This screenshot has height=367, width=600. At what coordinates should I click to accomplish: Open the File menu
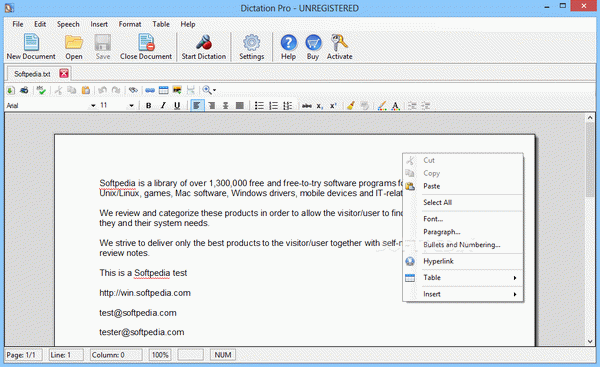18,24
